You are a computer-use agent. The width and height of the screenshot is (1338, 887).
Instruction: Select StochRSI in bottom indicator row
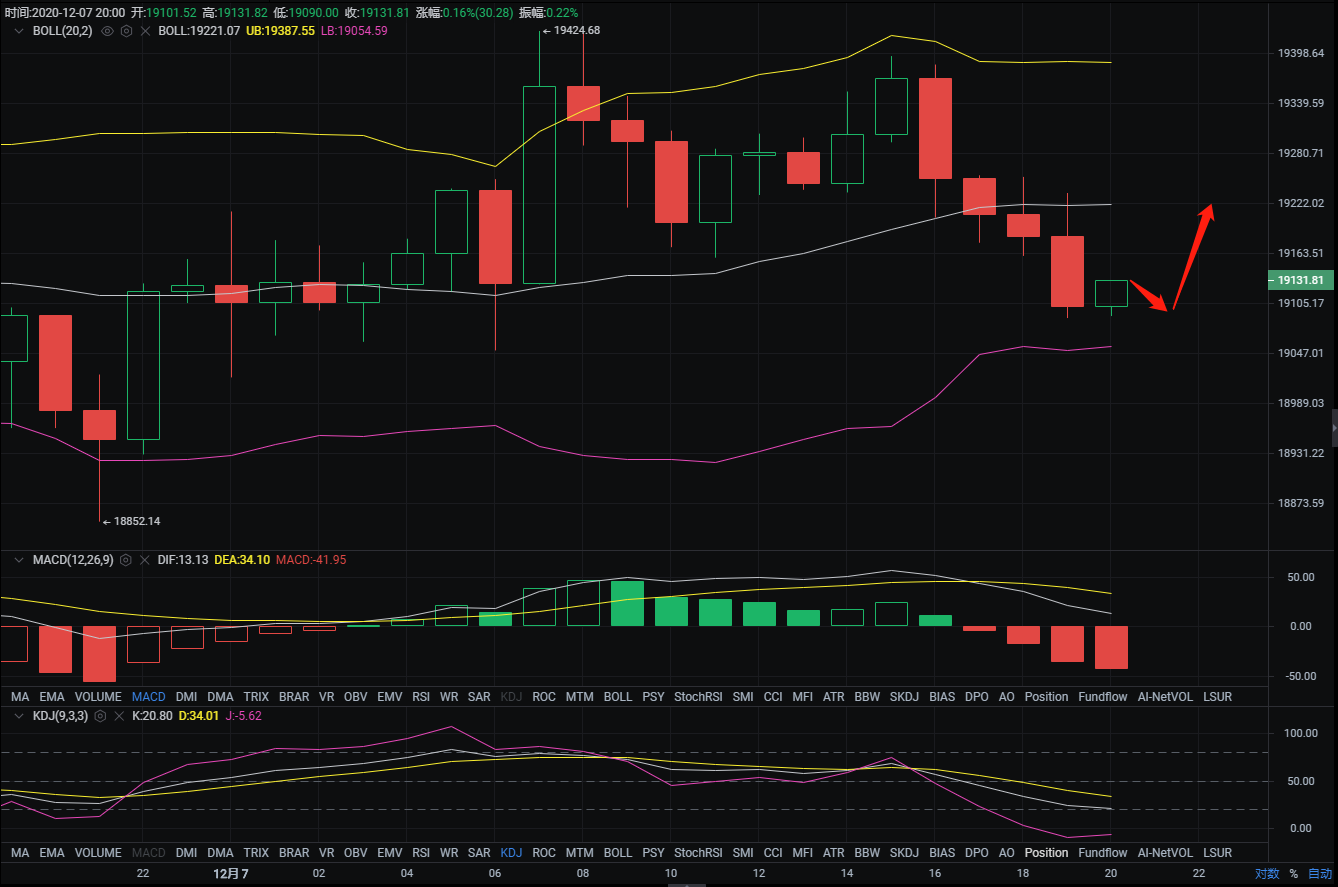(x=698, y=853)
